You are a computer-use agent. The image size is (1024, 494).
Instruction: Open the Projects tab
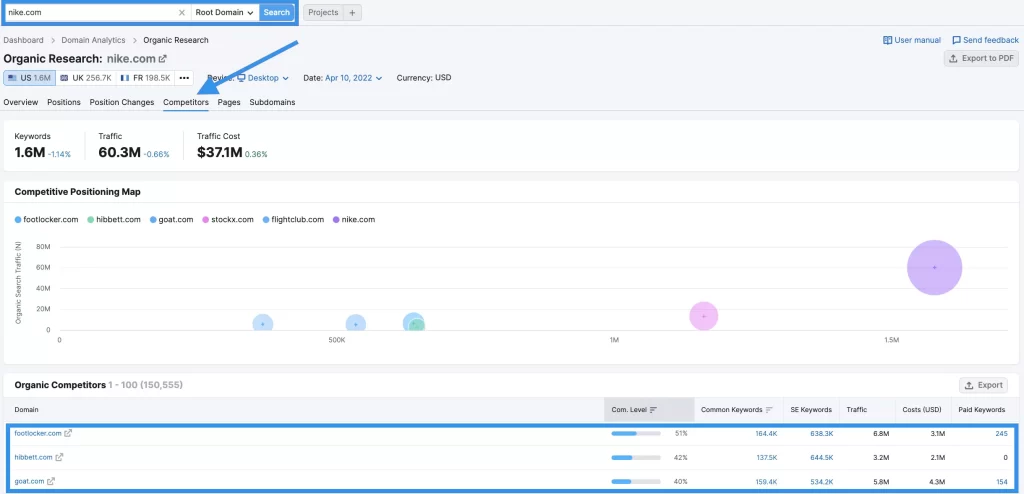[x=323, y=12]
